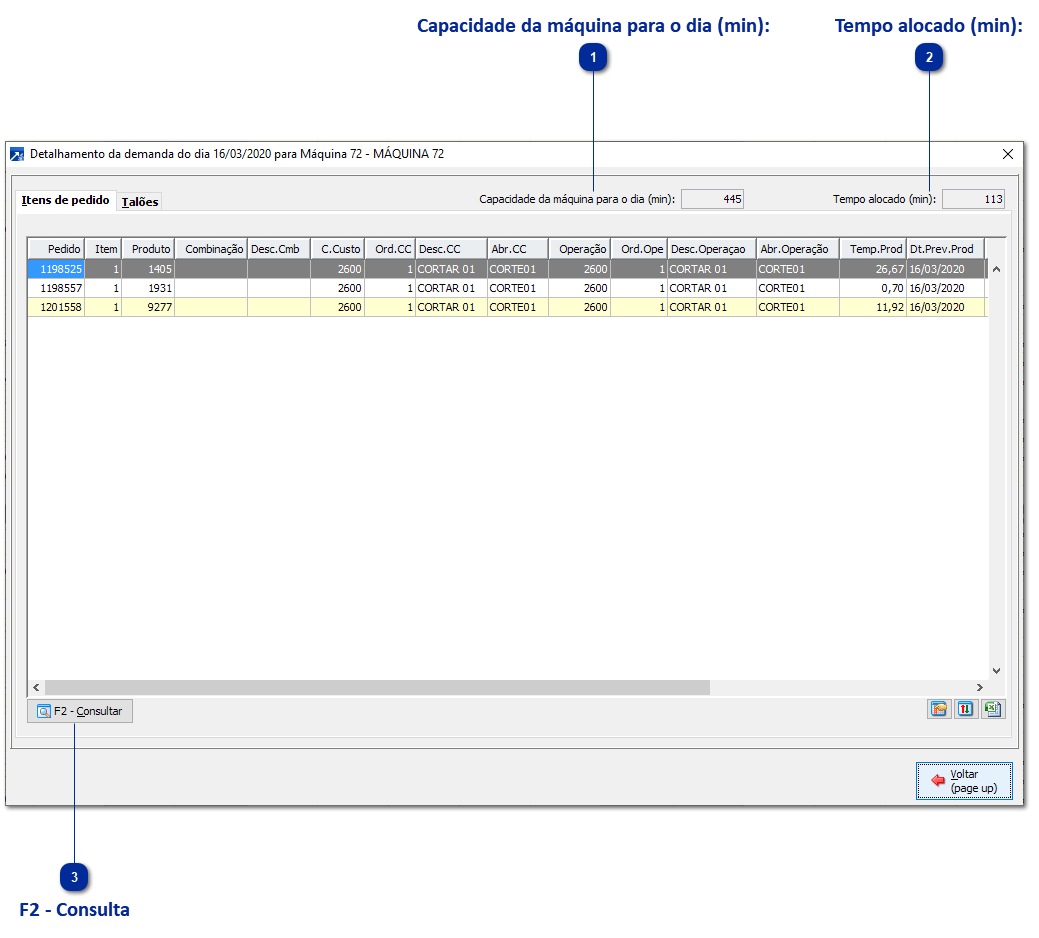
Task: Click the application icon in title bar
Action: [x=17, y=154]
